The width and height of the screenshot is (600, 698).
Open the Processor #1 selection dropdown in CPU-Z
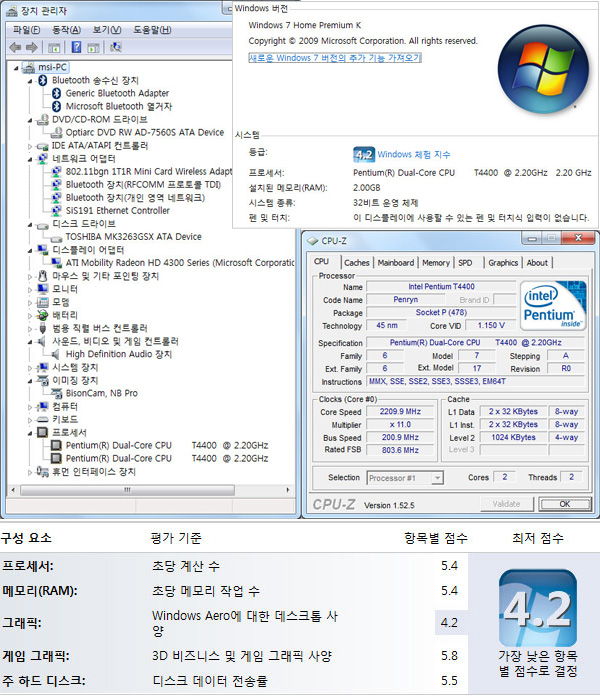(438, 478)
